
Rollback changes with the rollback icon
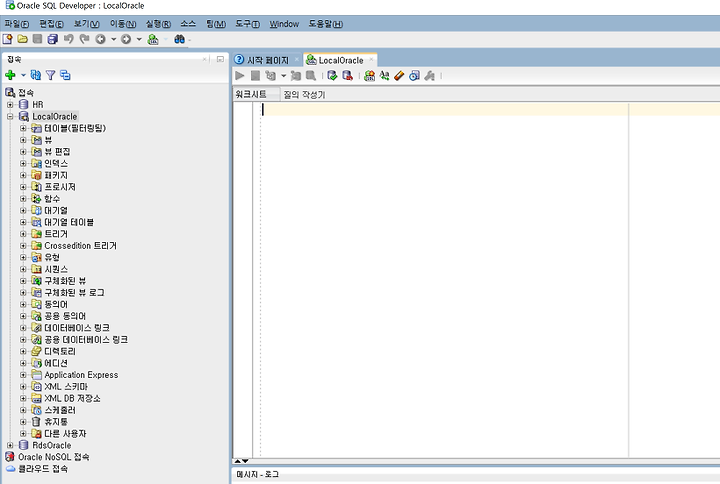click(347, 75)
